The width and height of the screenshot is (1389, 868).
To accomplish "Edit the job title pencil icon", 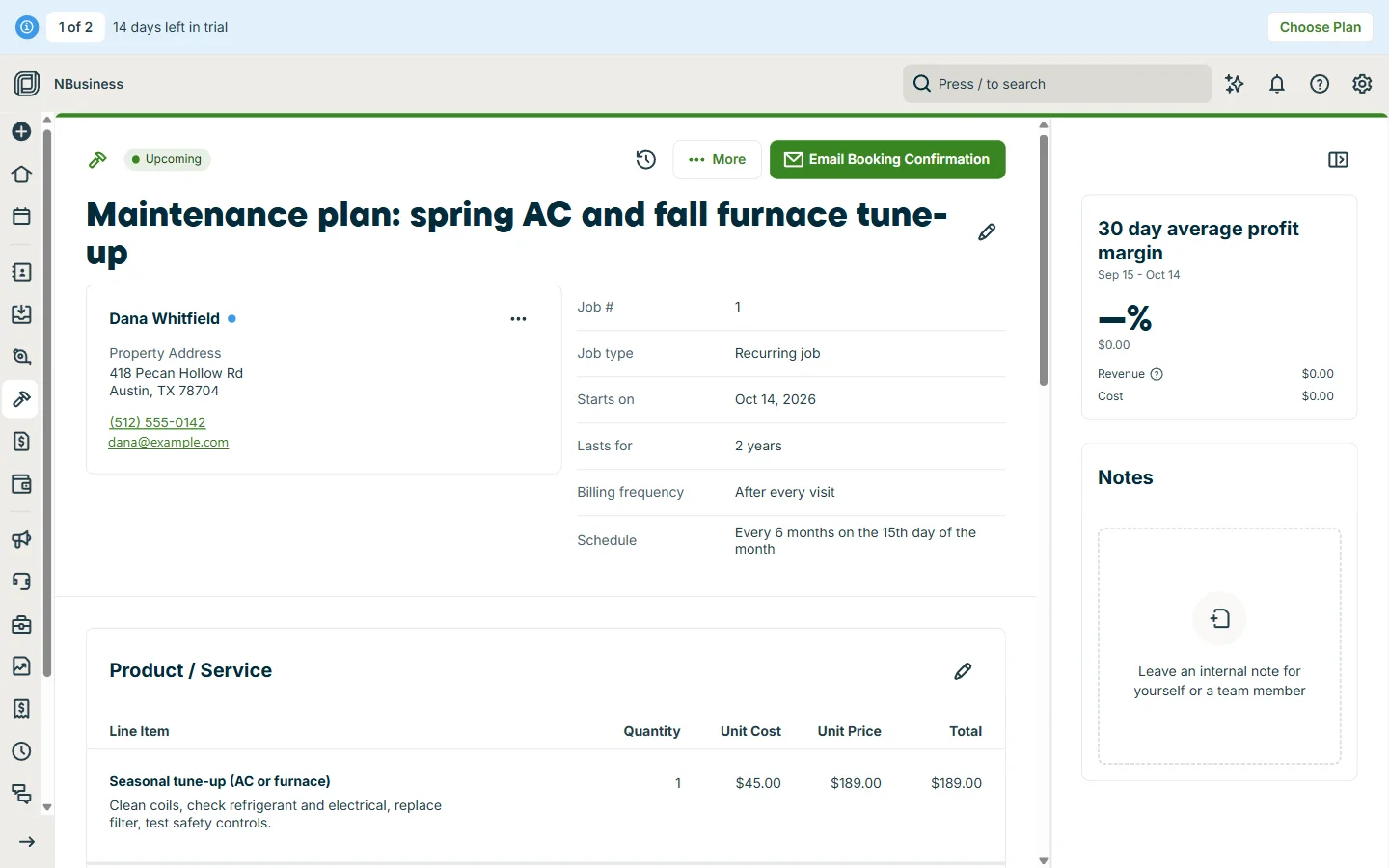I will [x=987, y=232].
